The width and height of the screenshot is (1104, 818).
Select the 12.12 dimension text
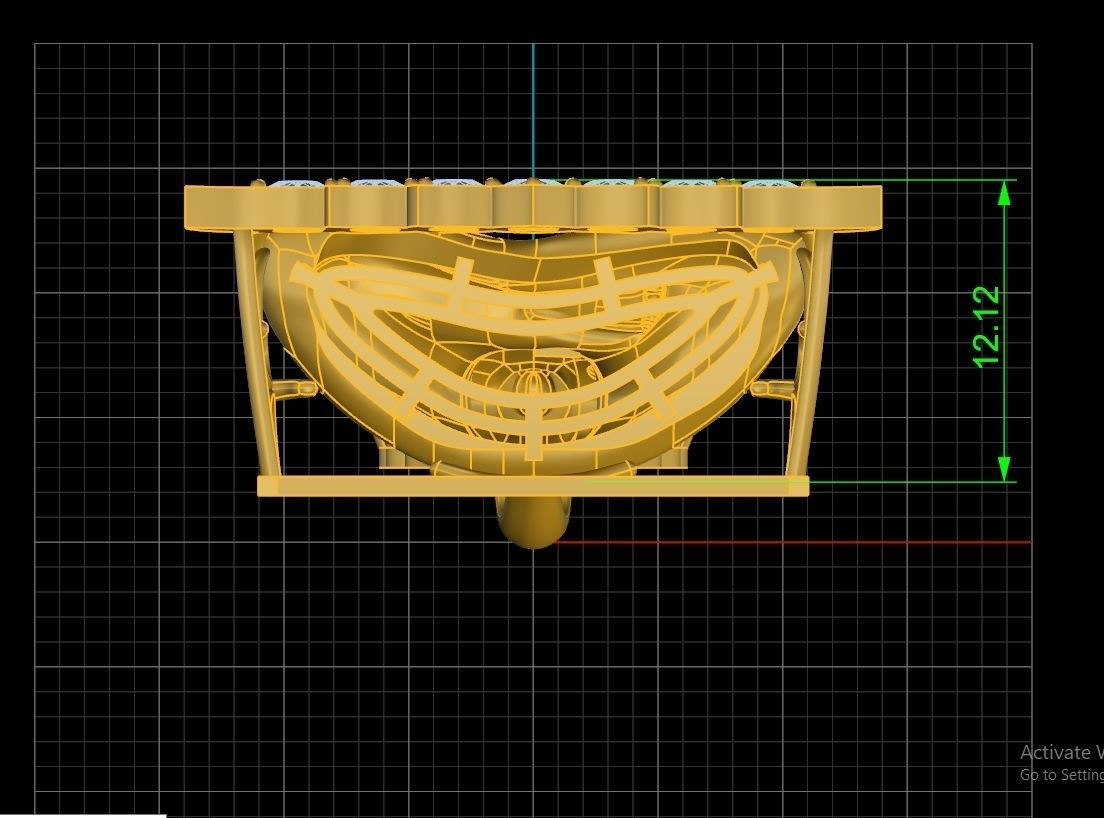tap(986, 327)
